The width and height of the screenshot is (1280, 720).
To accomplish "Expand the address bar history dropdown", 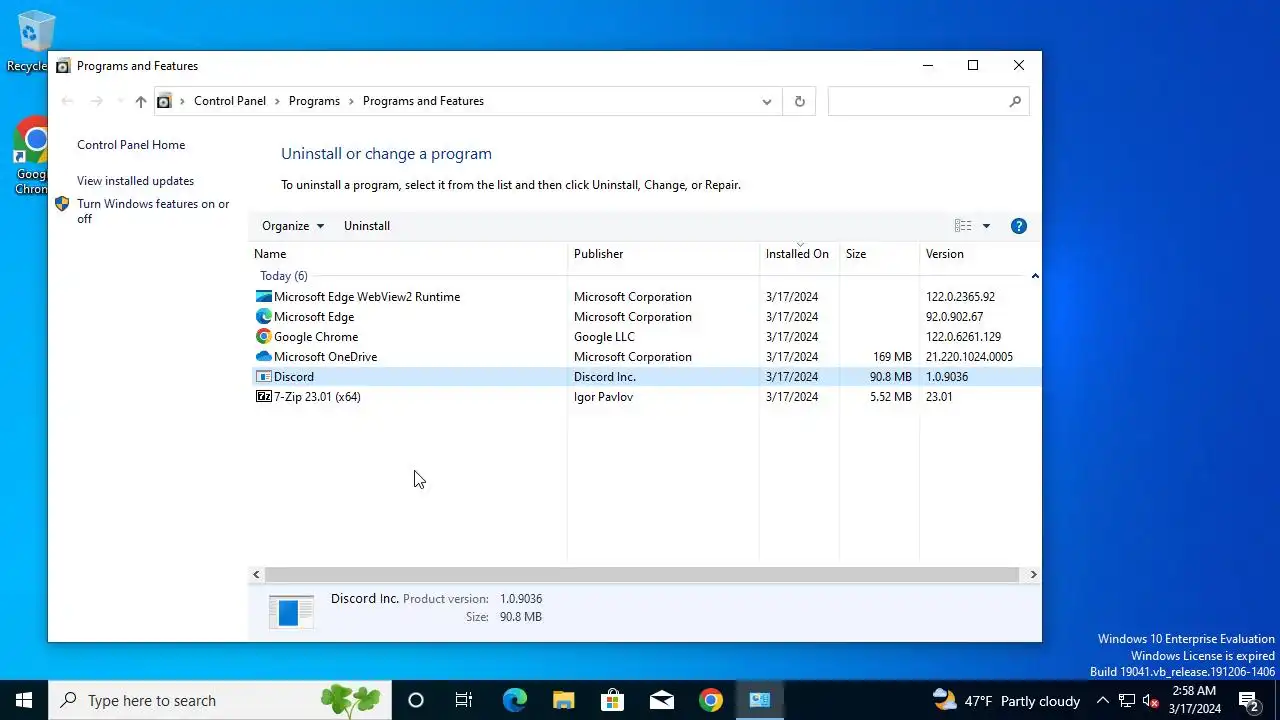I will click(767, 101).
